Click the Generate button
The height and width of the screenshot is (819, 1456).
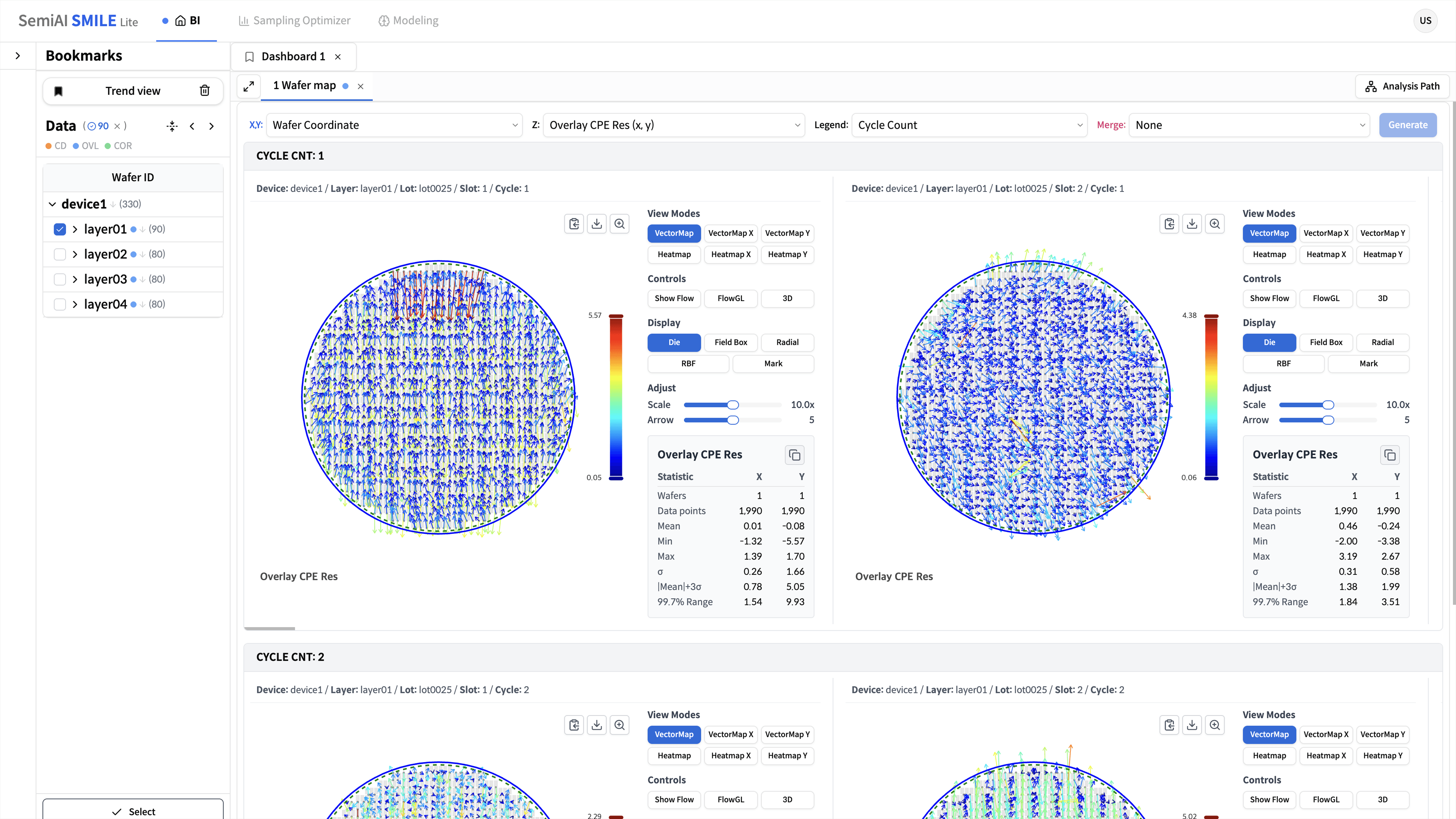click(x=1407, y=125)
